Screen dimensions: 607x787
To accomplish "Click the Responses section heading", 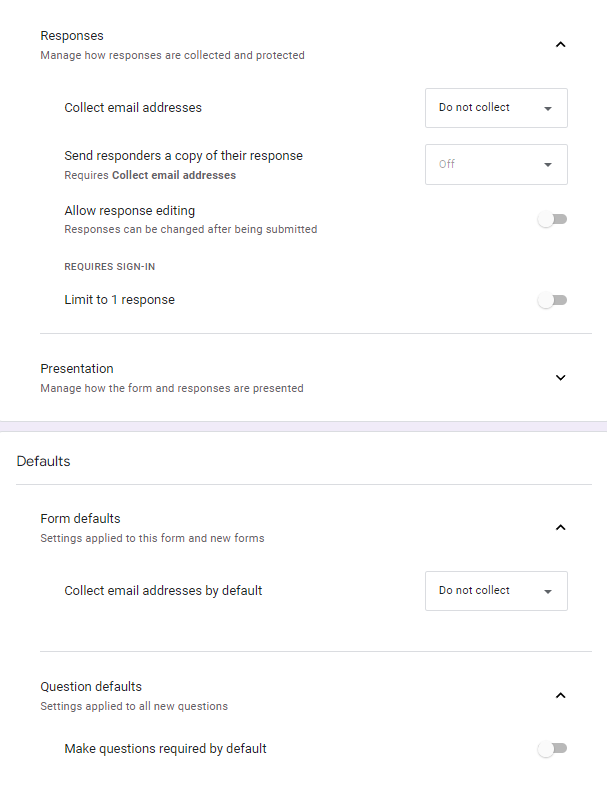I will (72, 36).
